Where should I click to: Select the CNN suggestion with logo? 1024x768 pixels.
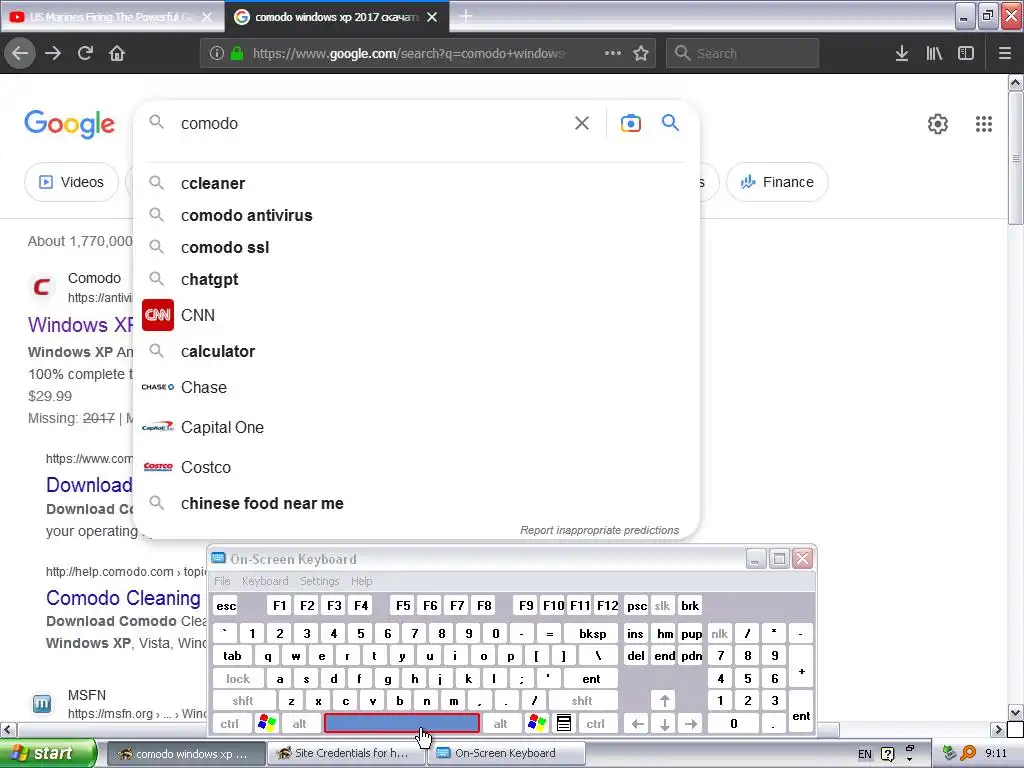click(x=416, y=315)
